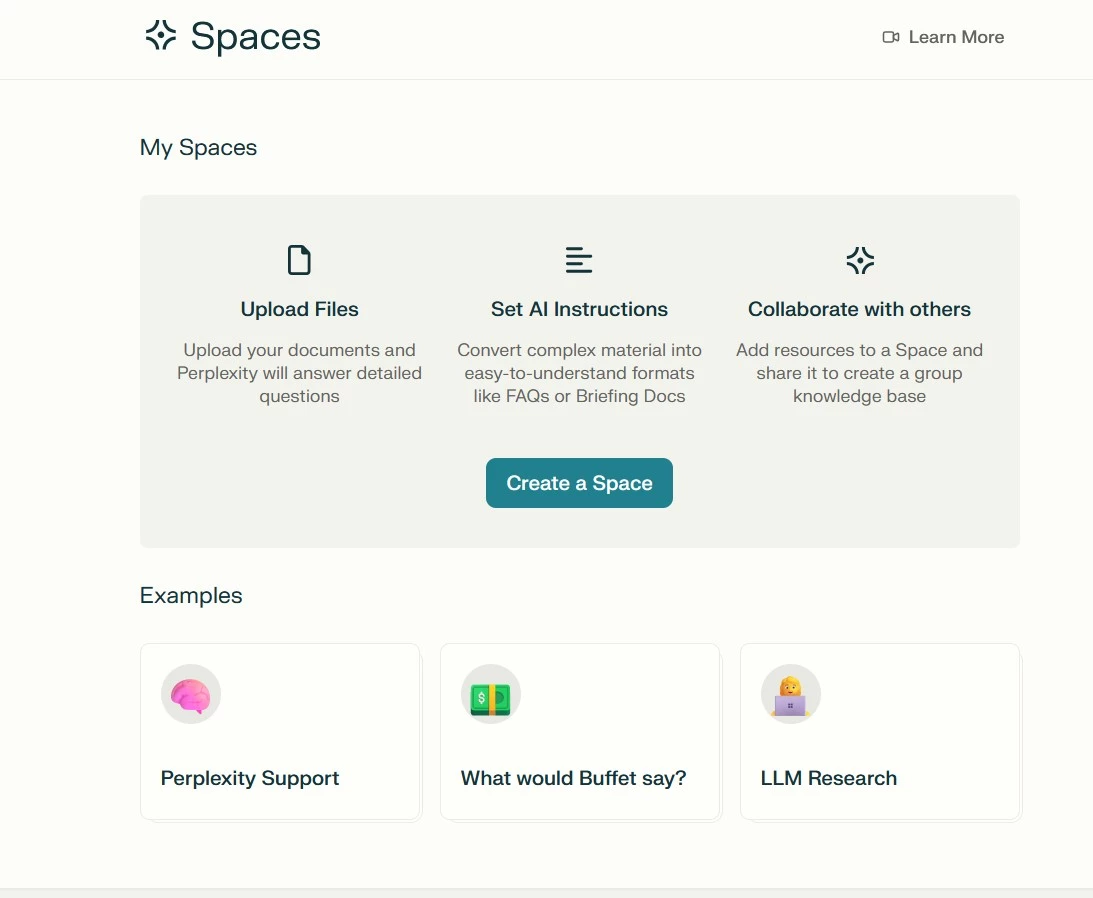Click the person with laptop icon
Screen dimensions: 1093x898
(x=790, y=694)
